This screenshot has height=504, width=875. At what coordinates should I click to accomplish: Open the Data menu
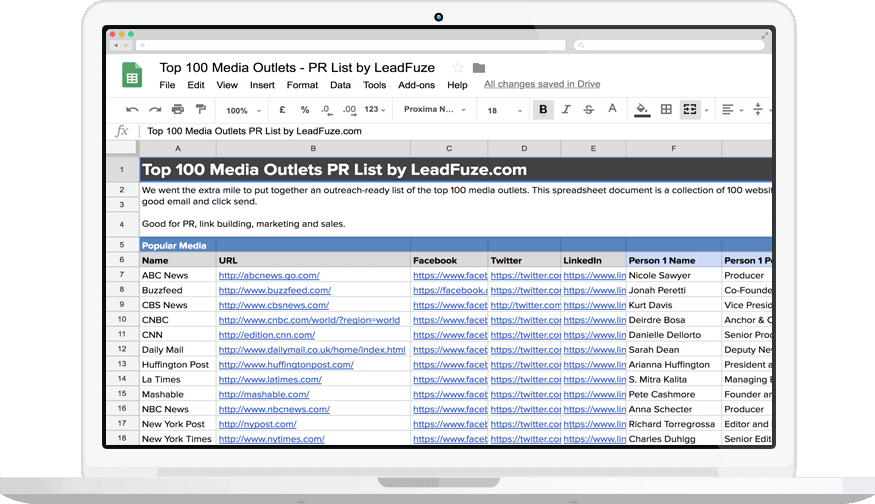click(x=340, y=85)
